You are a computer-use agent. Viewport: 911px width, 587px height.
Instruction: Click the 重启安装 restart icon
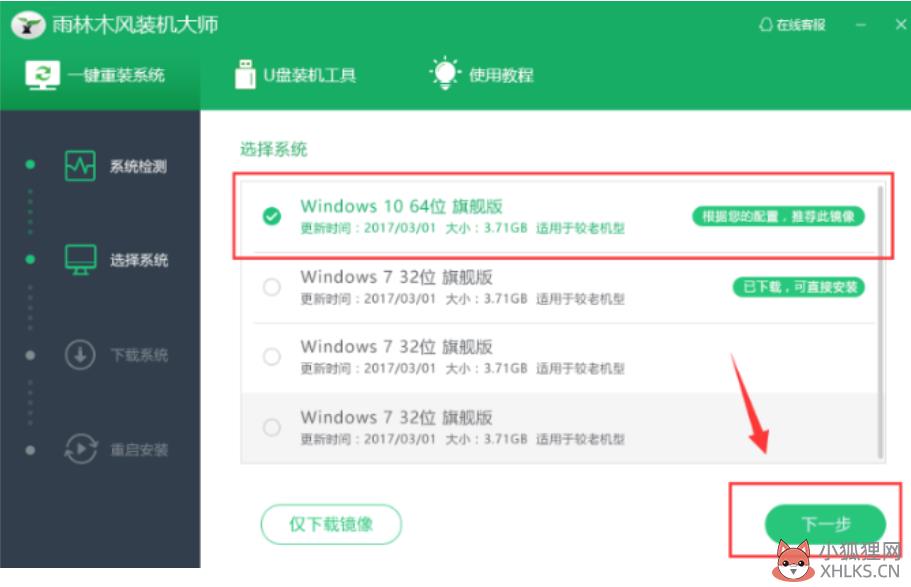click(x=80, y=449)
